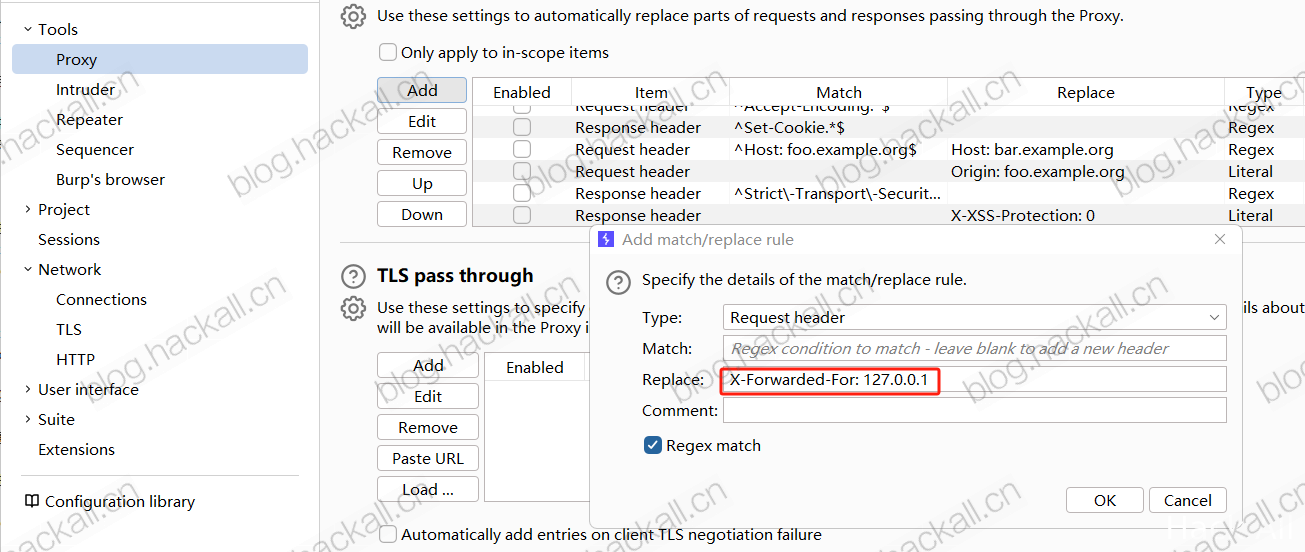
Task: Expand the User interface section
Action: click(x=27, y=390)
